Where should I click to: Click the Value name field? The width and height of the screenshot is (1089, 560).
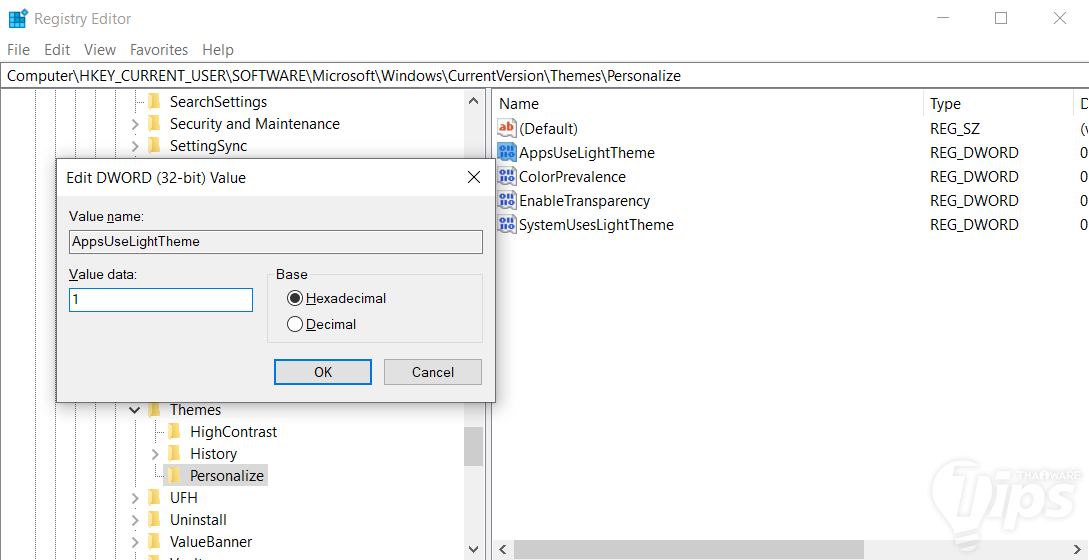pos(276,242)
